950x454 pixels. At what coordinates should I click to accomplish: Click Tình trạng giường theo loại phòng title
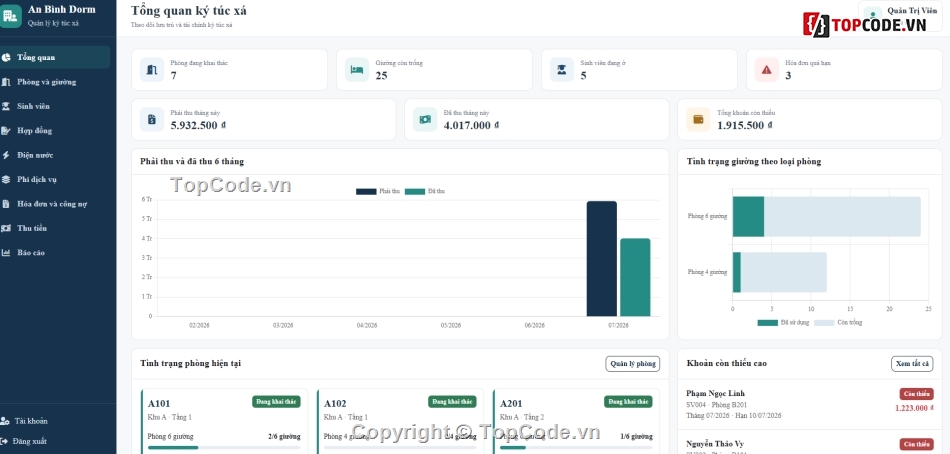(x=754, y=161)
